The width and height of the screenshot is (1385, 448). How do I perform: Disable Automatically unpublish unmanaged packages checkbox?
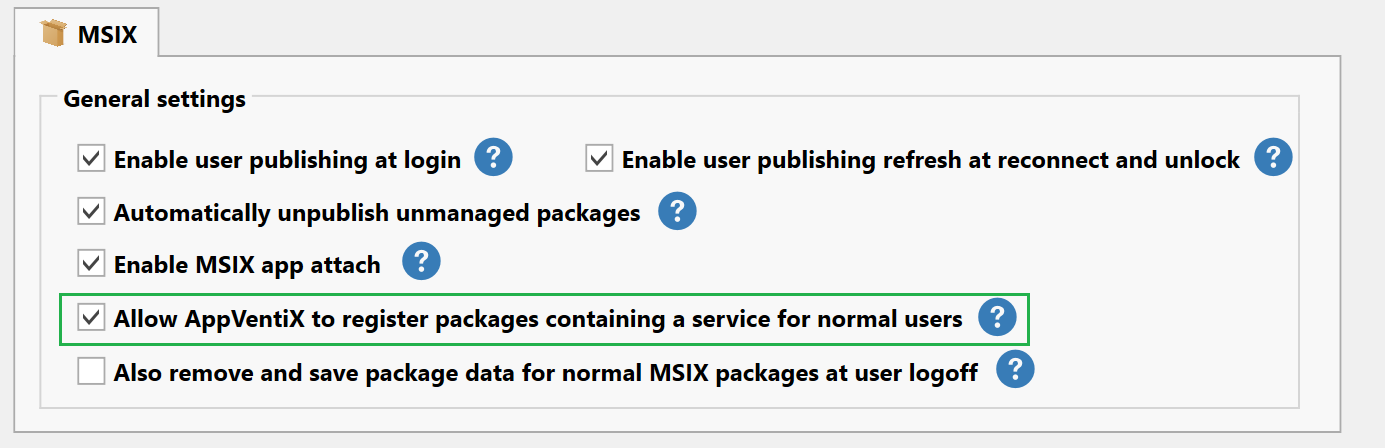(91, 212)
